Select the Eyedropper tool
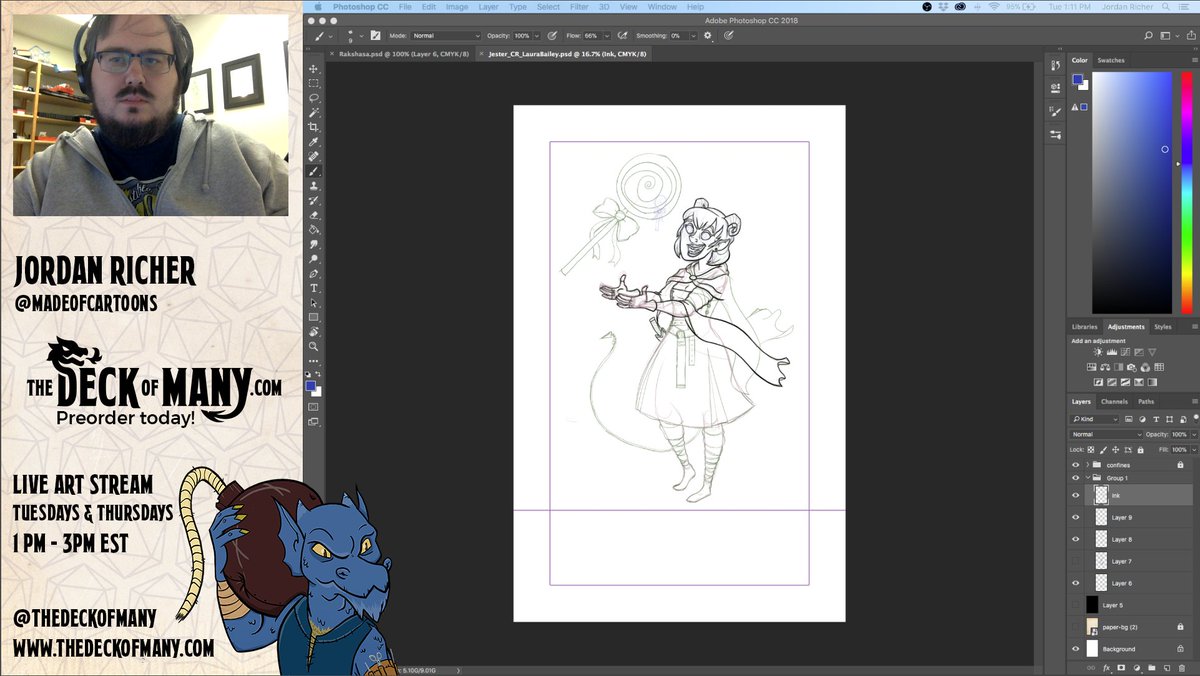 (x=314, y=142)
